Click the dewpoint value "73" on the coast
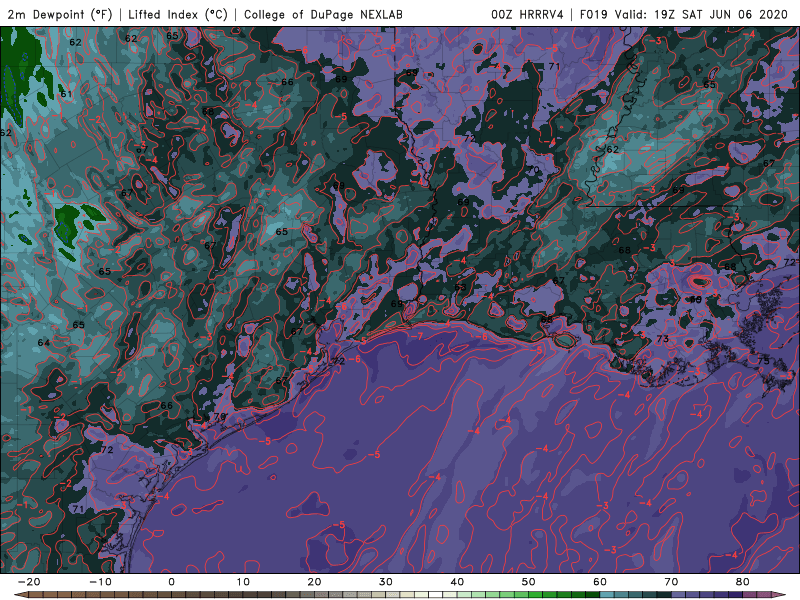 coord(662,339)
